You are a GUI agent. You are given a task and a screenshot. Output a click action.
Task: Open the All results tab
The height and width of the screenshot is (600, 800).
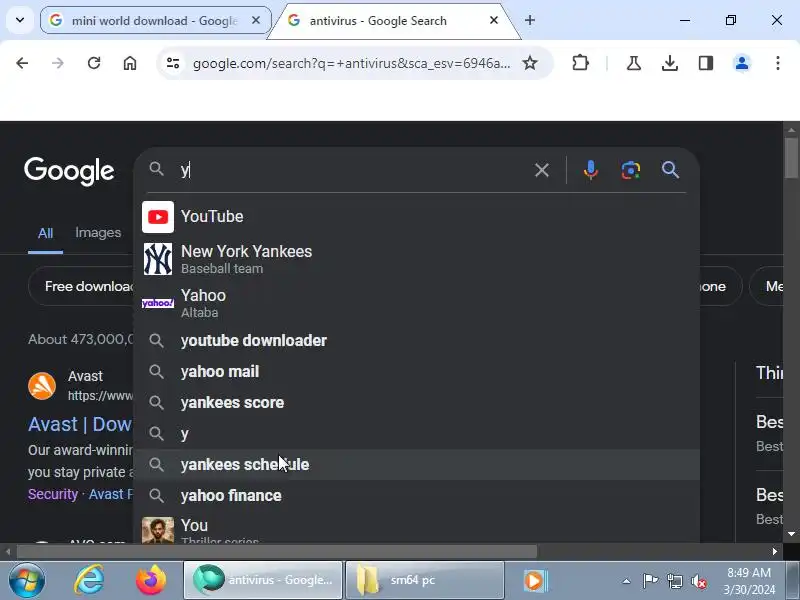point(45,233)
